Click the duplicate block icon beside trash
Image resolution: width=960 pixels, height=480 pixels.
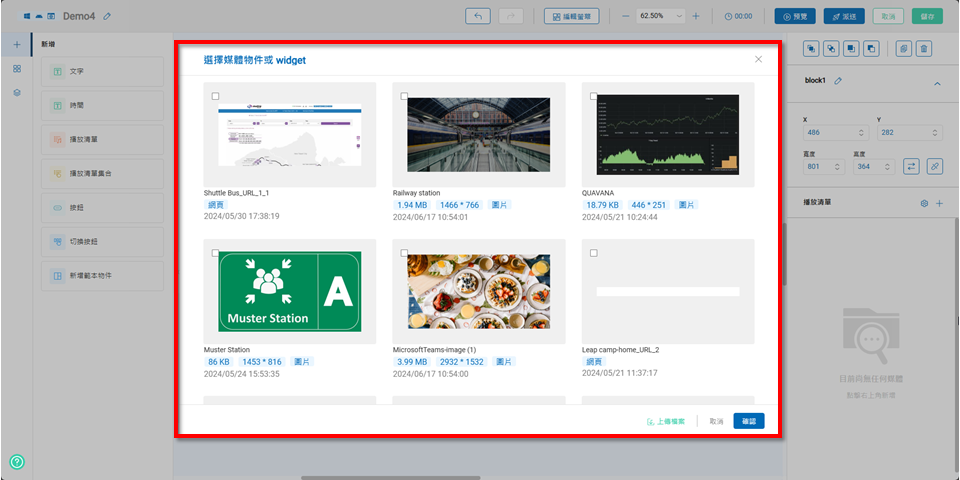(x=902, y=47)
